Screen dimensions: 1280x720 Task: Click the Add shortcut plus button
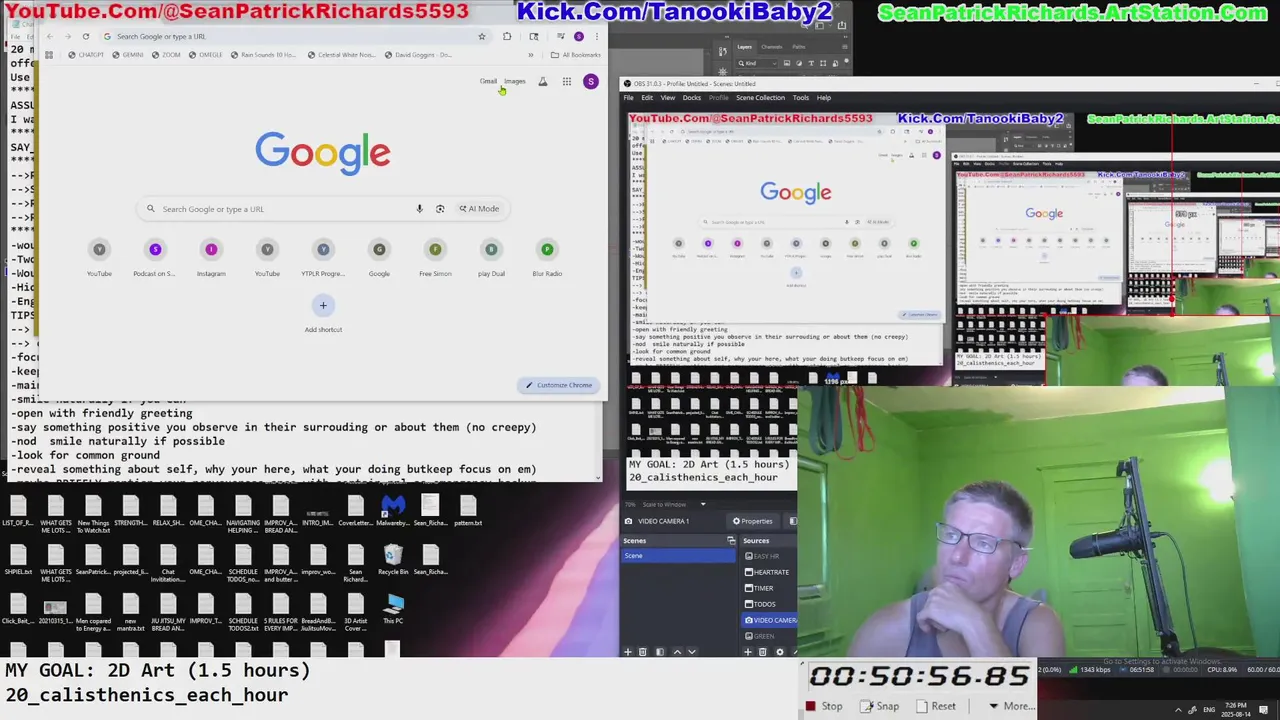[323, 305]
